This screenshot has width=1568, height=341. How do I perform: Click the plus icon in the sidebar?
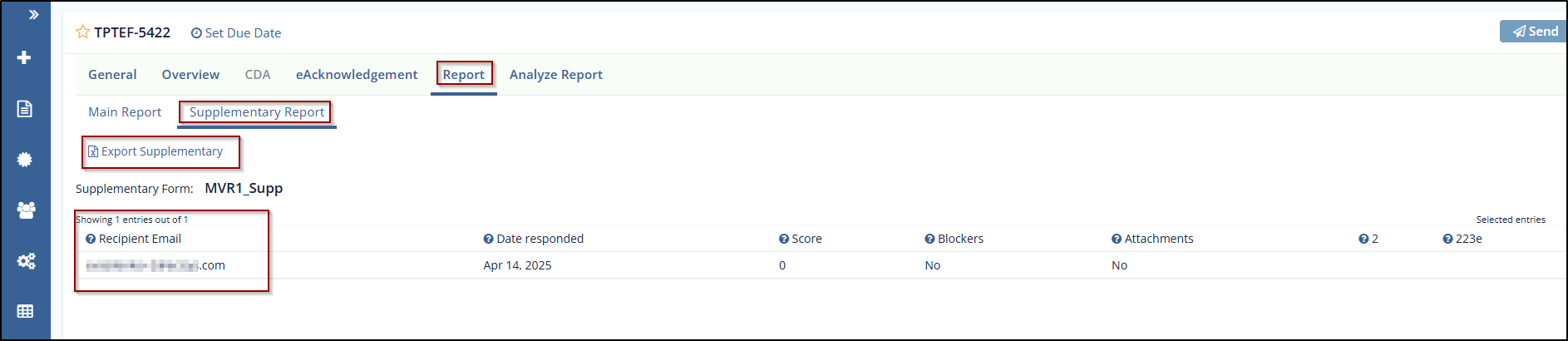25,57
